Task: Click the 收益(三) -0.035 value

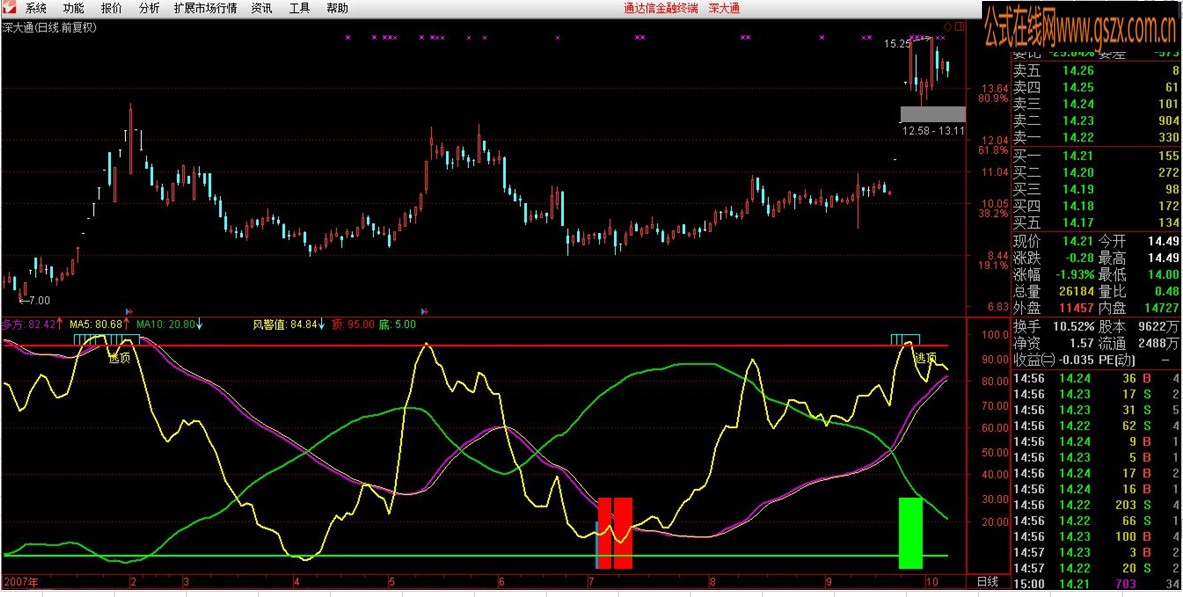Action: point(1077,360)
